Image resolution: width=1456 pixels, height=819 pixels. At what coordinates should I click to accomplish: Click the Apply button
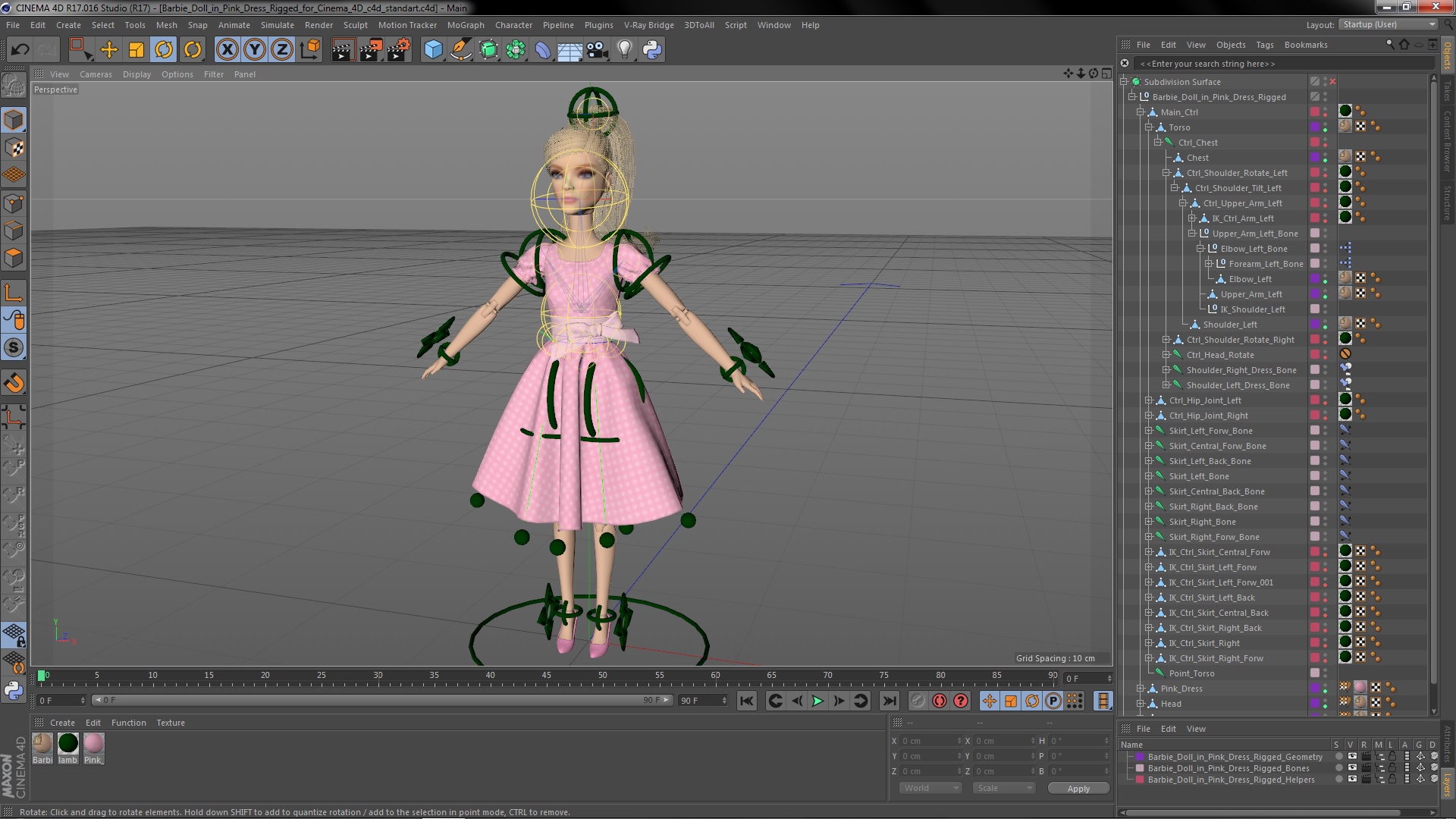[1078, 789]
